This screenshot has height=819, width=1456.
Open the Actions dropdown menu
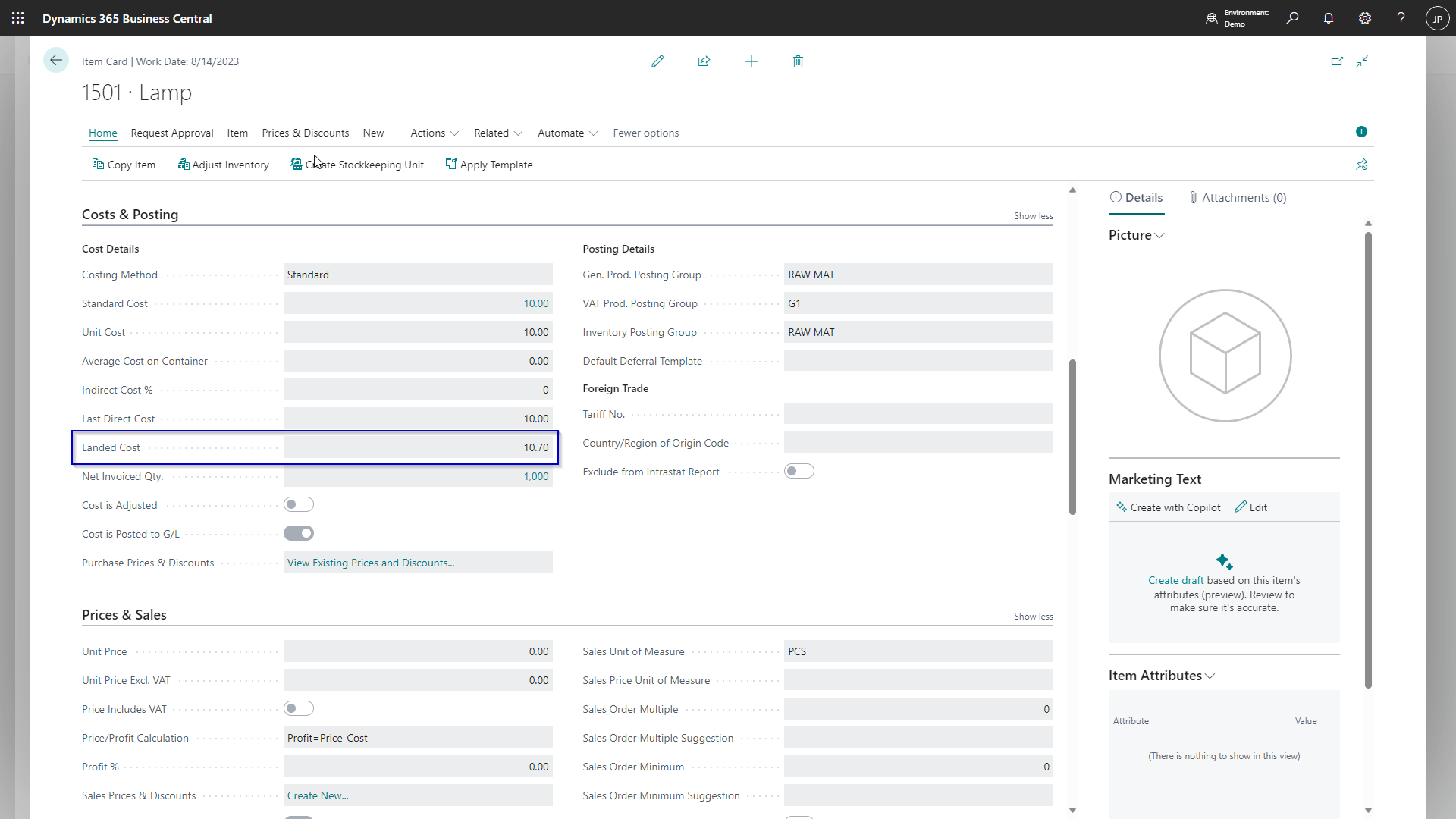tap(435, 133)
